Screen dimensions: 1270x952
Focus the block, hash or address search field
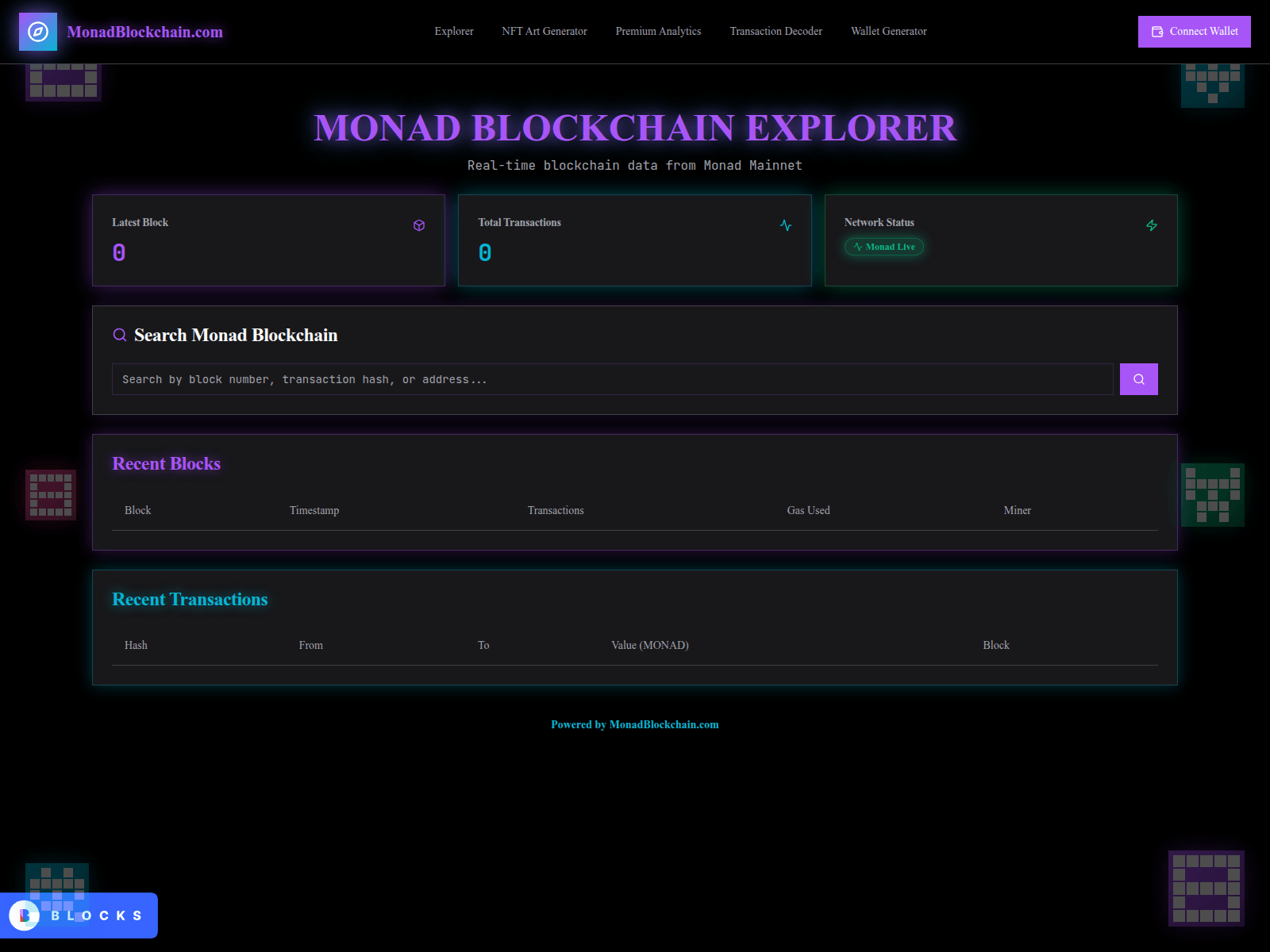tap(612, 379)
